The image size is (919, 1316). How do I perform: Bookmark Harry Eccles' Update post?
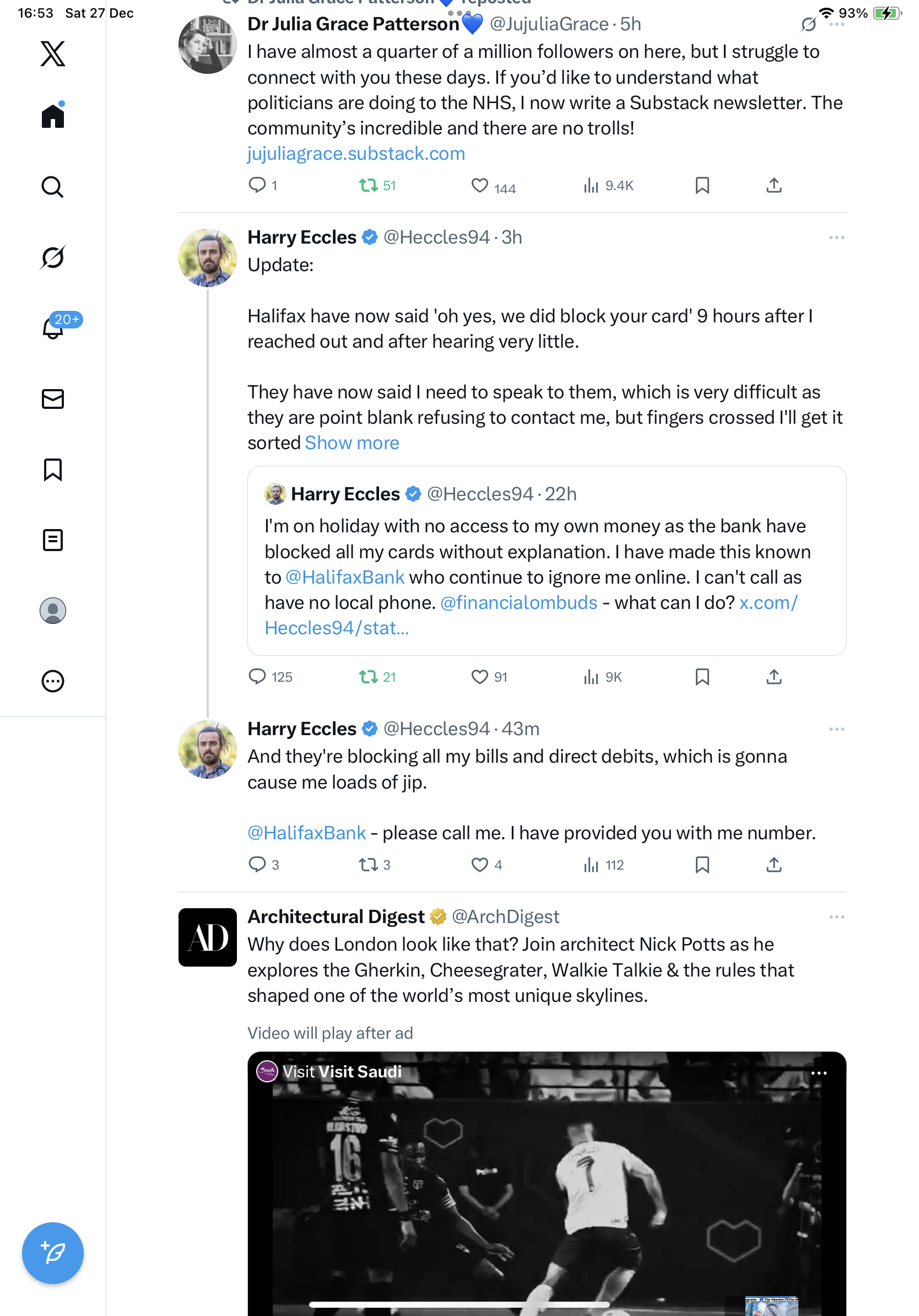point(702,677)
